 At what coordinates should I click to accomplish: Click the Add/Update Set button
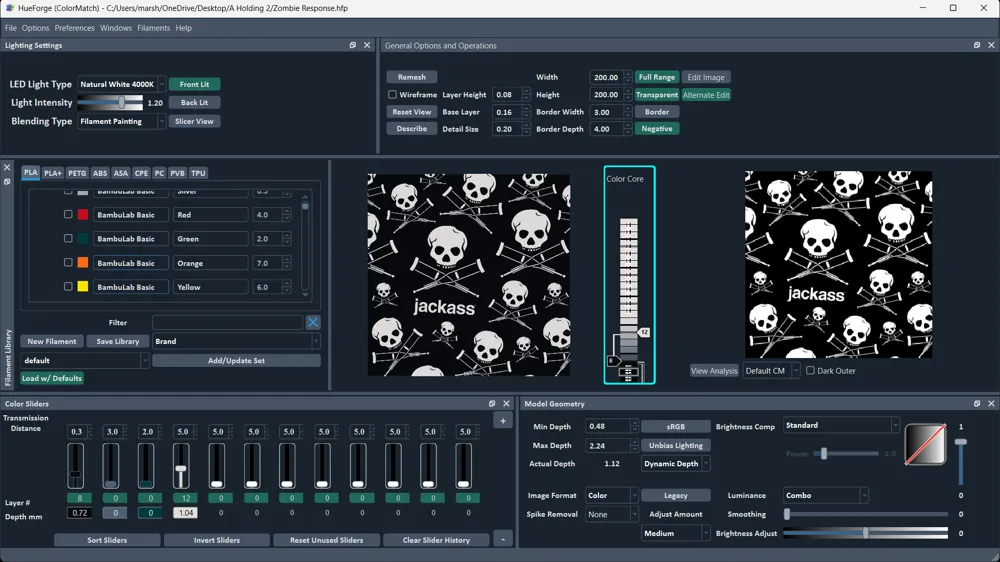coord(236,360)
